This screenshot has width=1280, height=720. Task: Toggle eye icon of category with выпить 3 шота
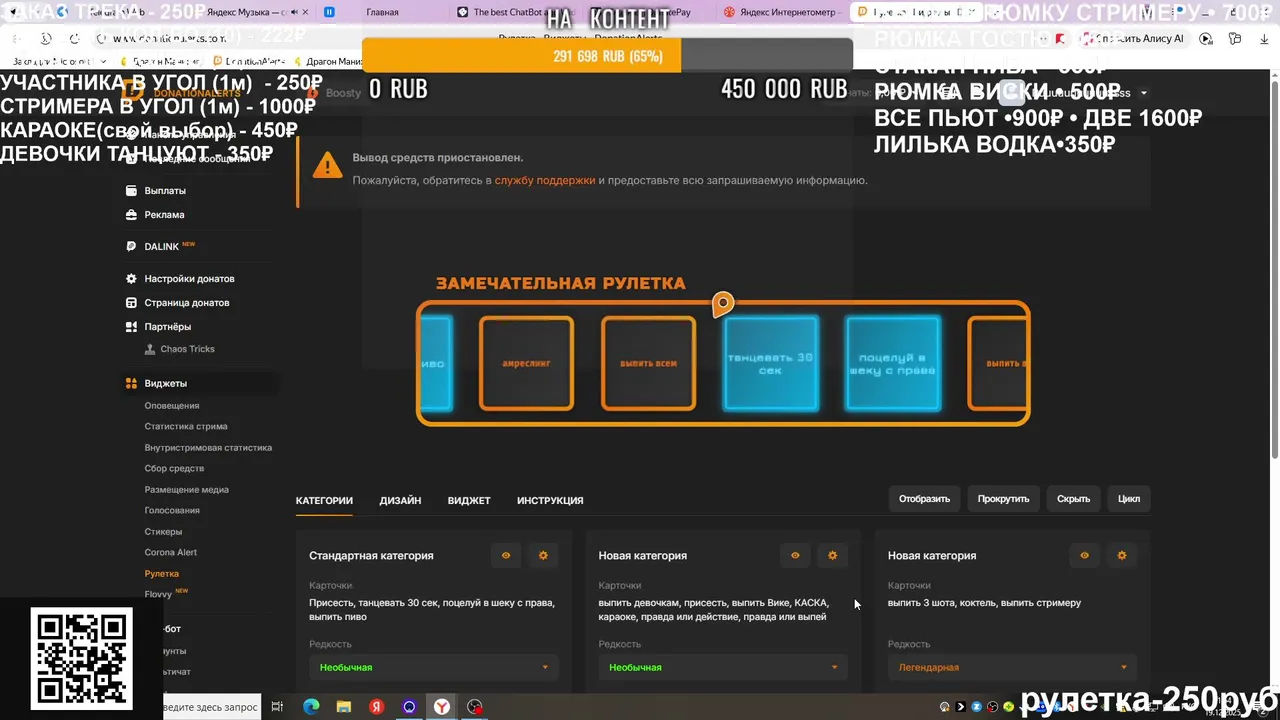coord(1084,555)
